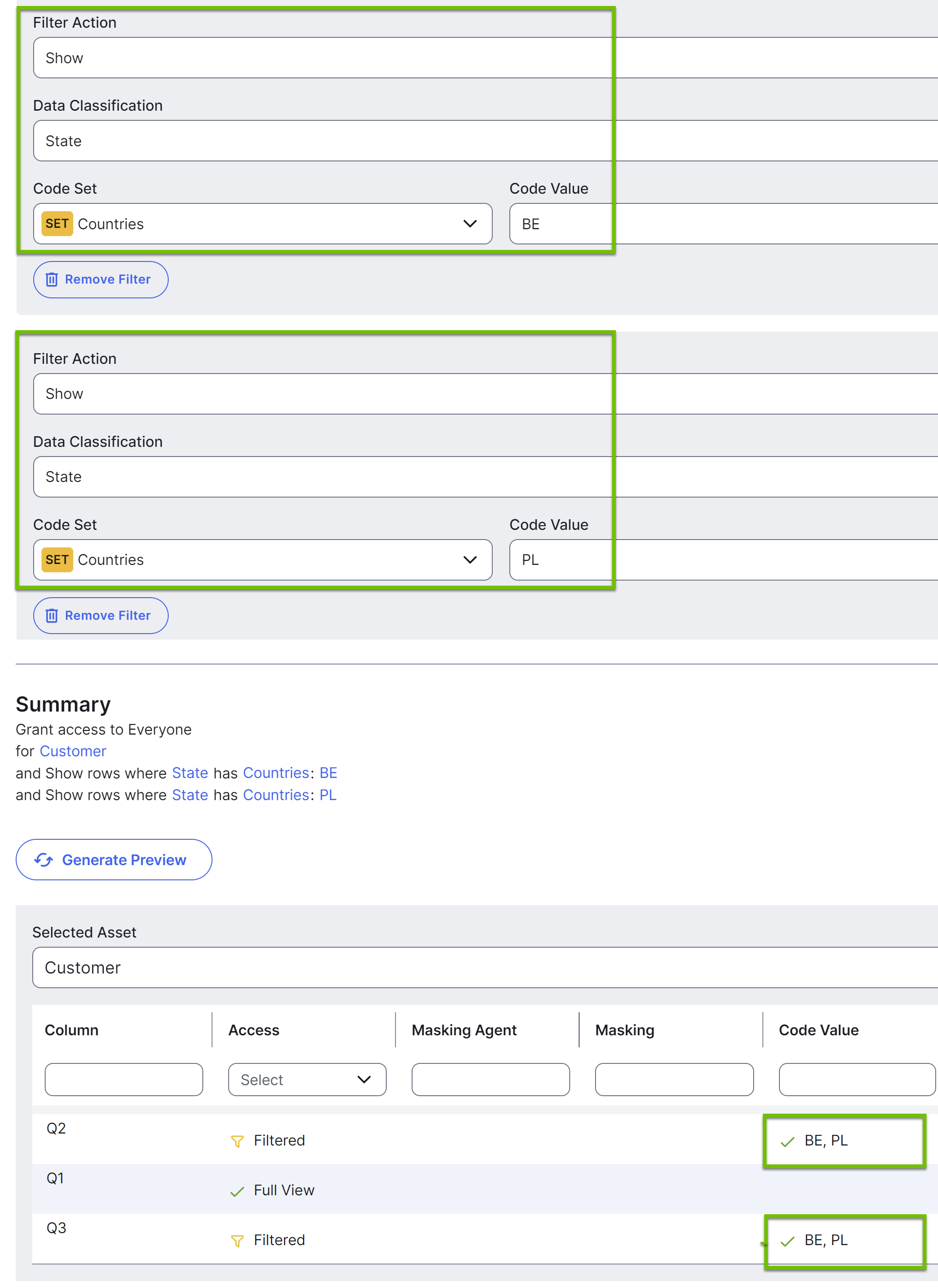Click the Column header in the preview table
This screenshot has height=1288, width=938.
[71, 1030]
